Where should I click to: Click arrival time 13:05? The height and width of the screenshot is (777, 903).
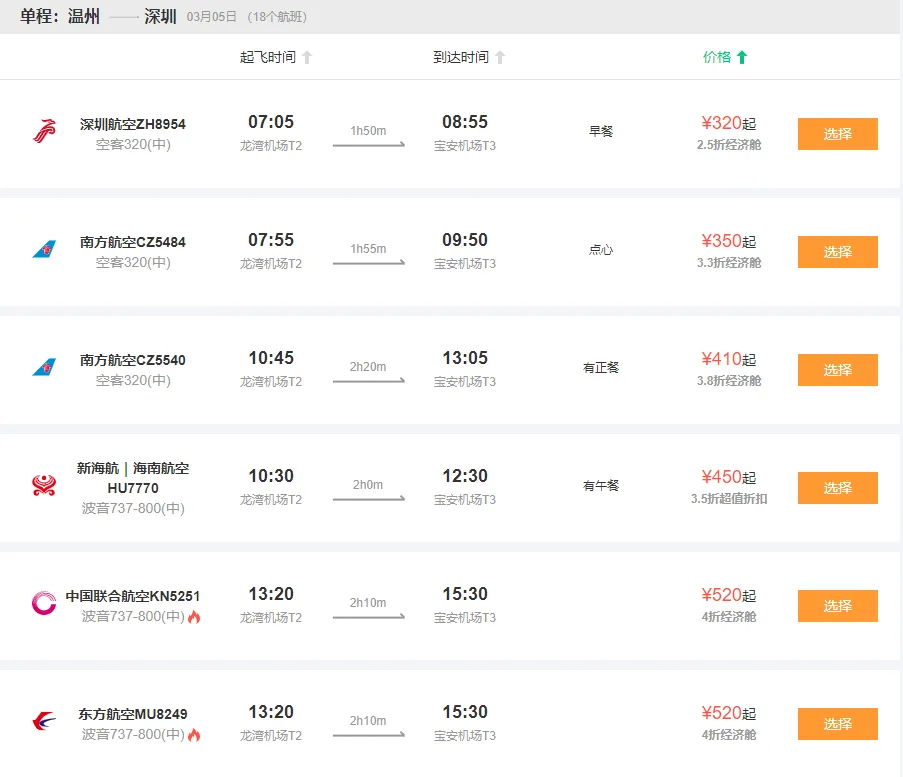465,358
